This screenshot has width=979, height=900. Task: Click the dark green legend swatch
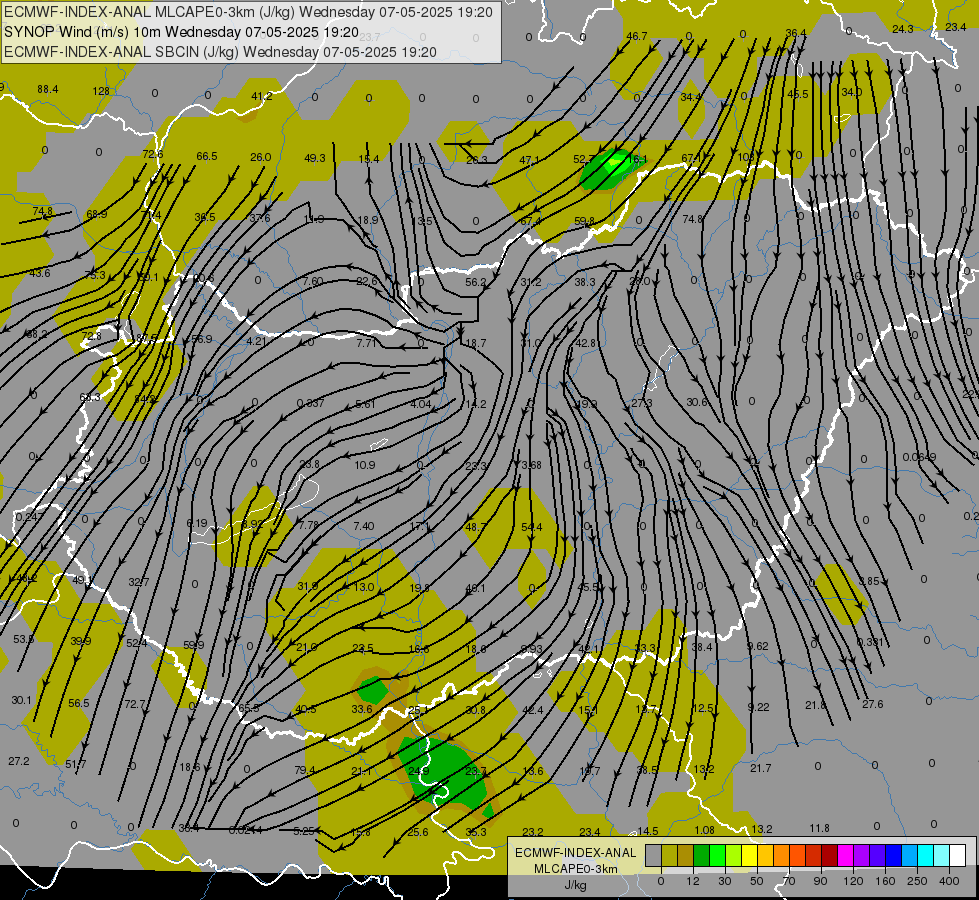point(702,855)
